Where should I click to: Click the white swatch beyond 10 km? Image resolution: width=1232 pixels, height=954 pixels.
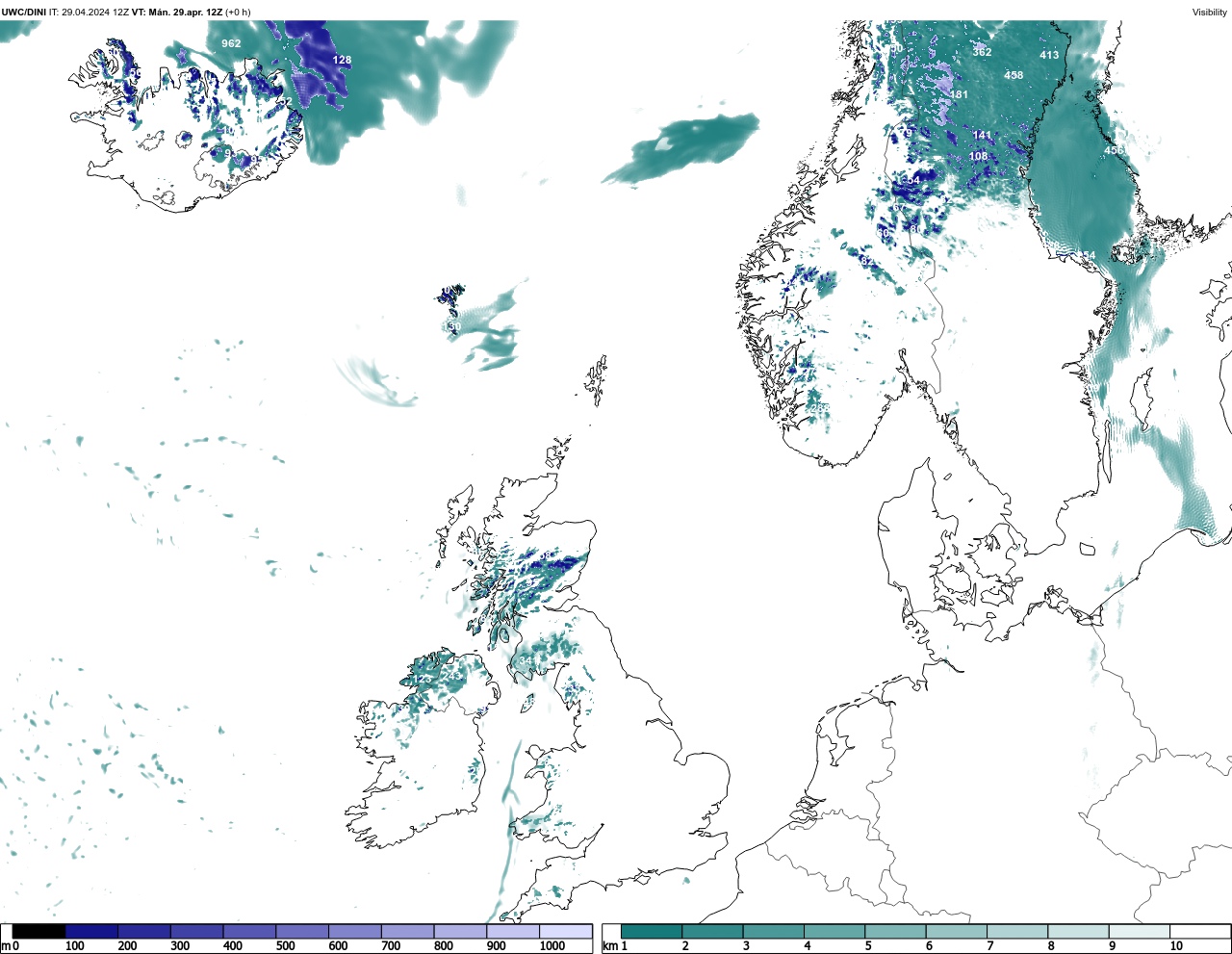[x=1200, y=932]
